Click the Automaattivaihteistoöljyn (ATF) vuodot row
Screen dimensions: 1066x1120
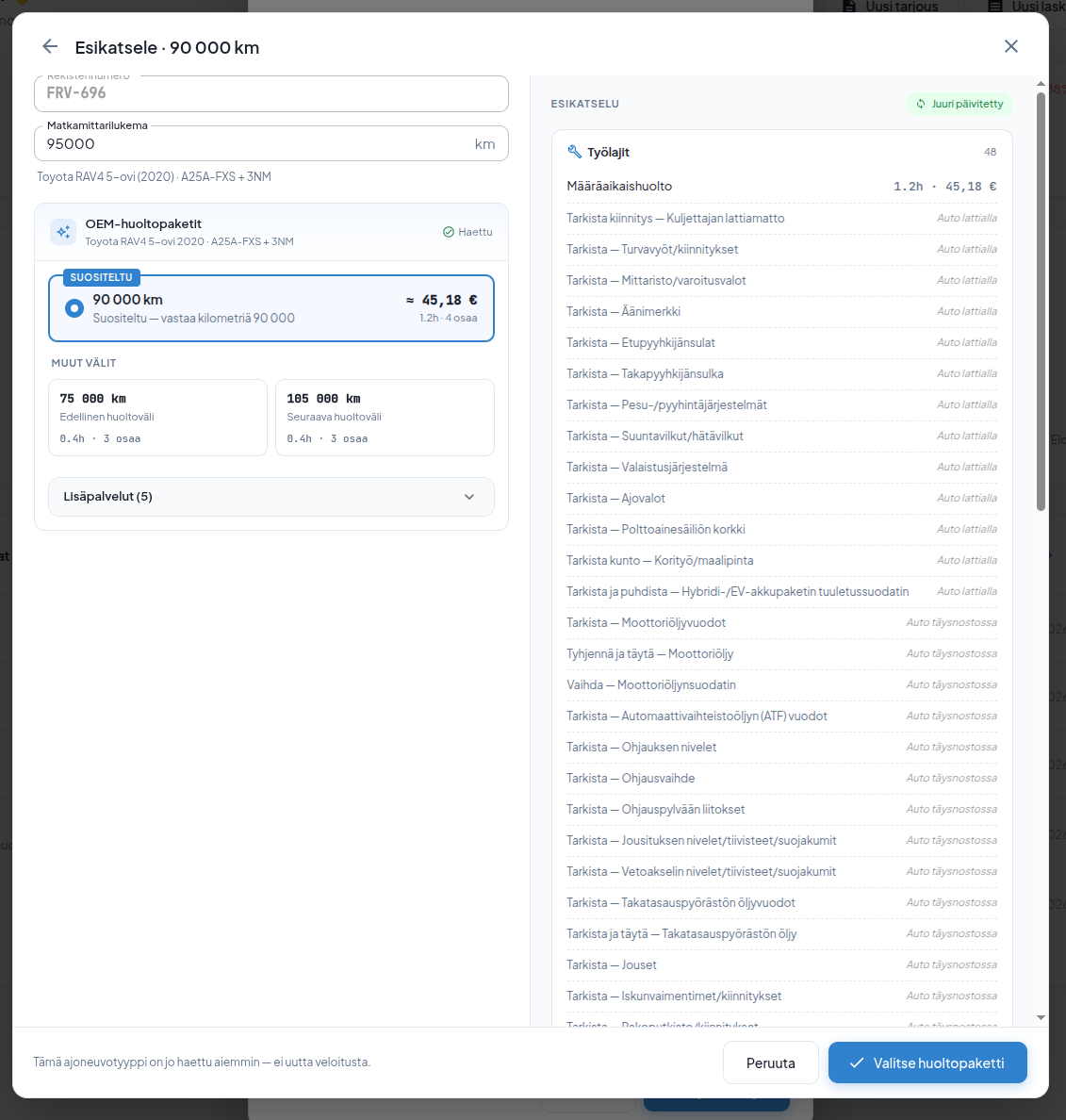(x=782, y=716)
